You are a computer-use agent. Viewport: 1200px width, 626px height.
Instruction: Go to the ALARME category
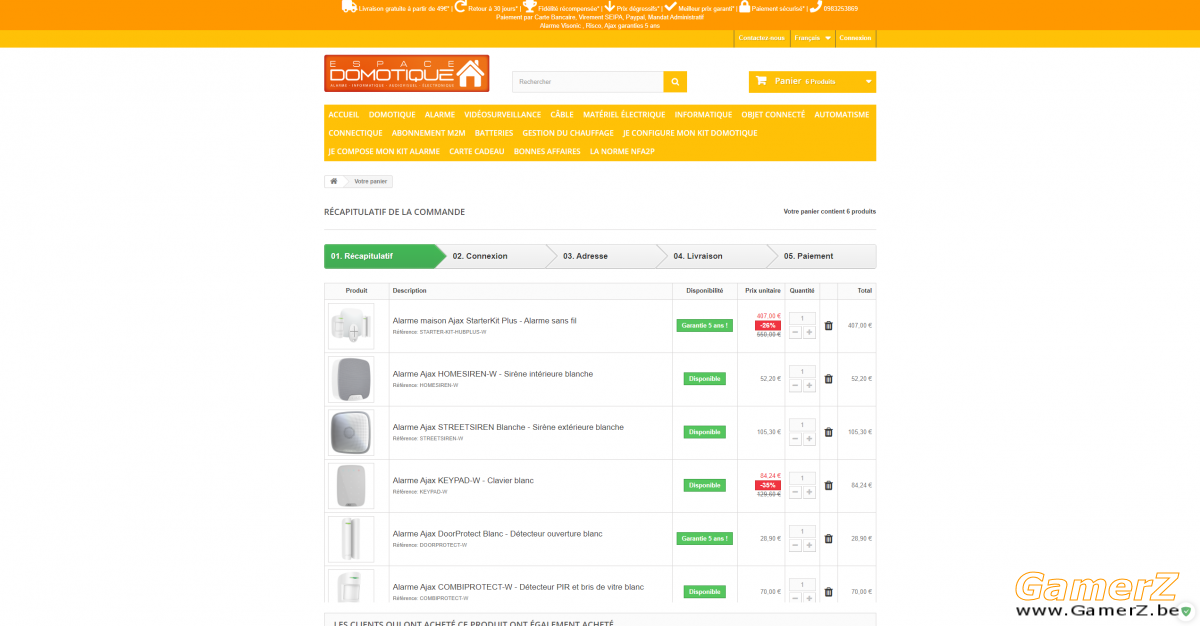click(x=440, y=115)
